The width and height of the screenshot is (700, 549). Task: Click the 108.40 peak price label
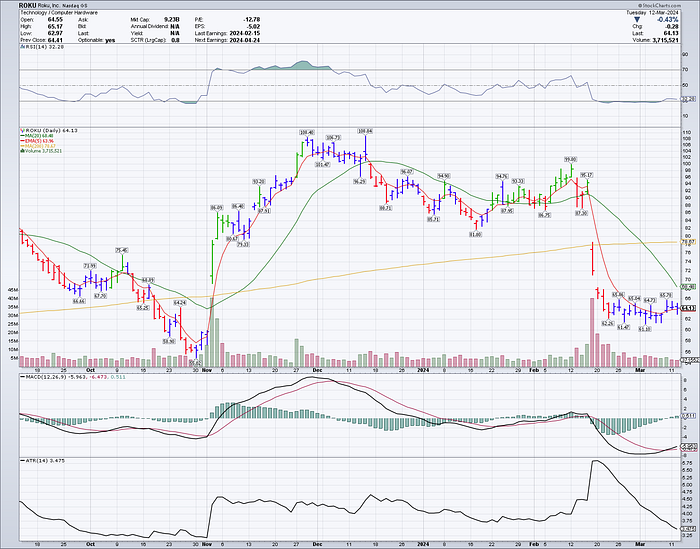pyautogui.click(x=307, y=133)
